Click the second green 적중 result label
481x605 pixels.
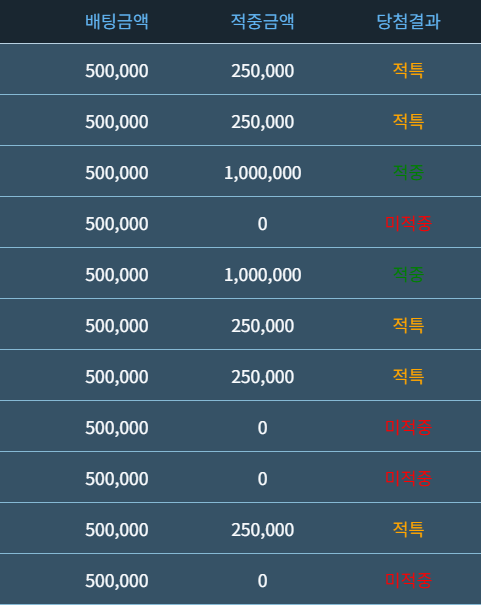click(408, 274)
